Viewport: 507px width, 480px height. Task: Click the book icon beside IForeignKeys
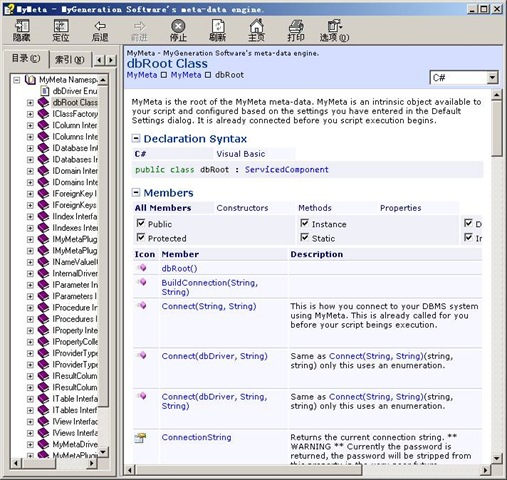coord(43,205)
